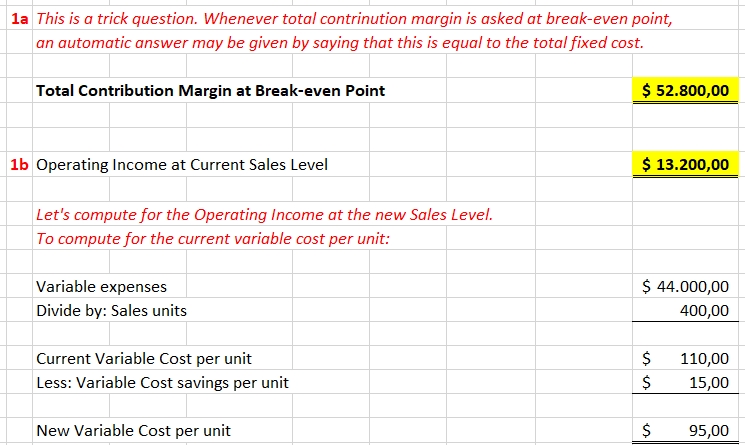The height and width of the screenshot is (445, 745).
Task: Select the cell labeled 1b
Action: tap(18, 164)
